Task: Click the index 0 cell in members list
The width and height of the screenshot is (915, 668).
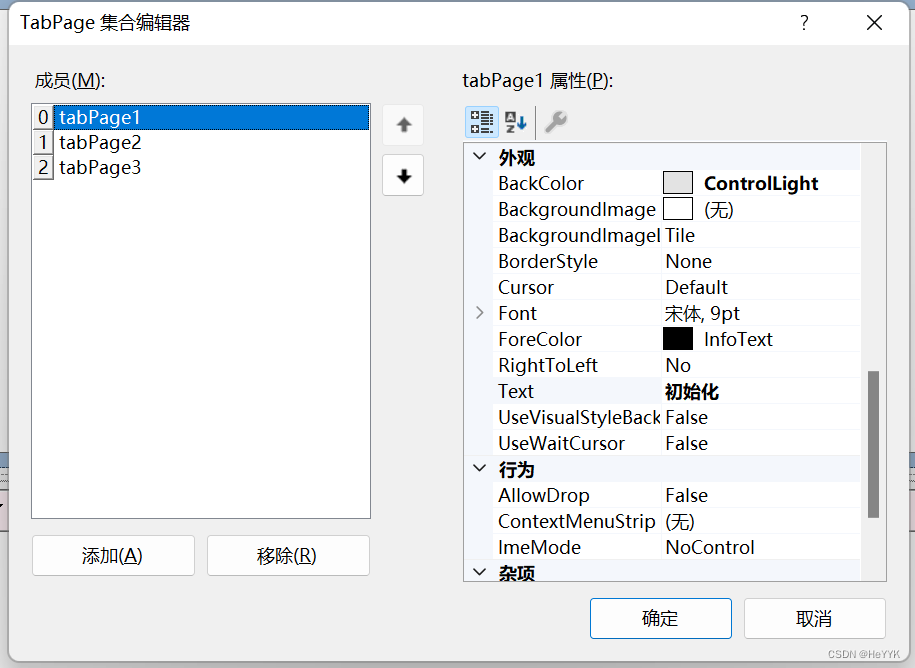Action: (x=43, y=117)
